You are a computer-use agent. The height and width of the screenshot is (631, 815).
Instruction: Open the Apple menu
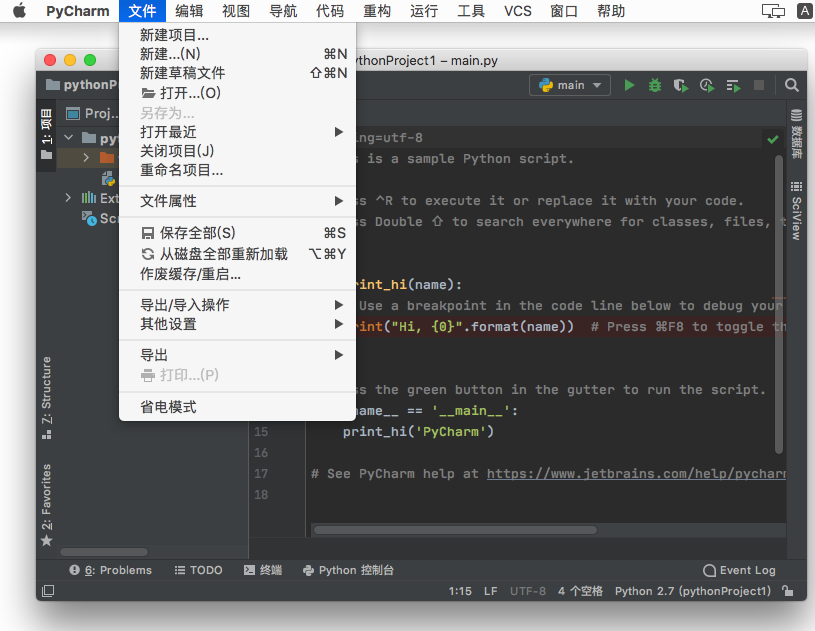click(19, 11)
